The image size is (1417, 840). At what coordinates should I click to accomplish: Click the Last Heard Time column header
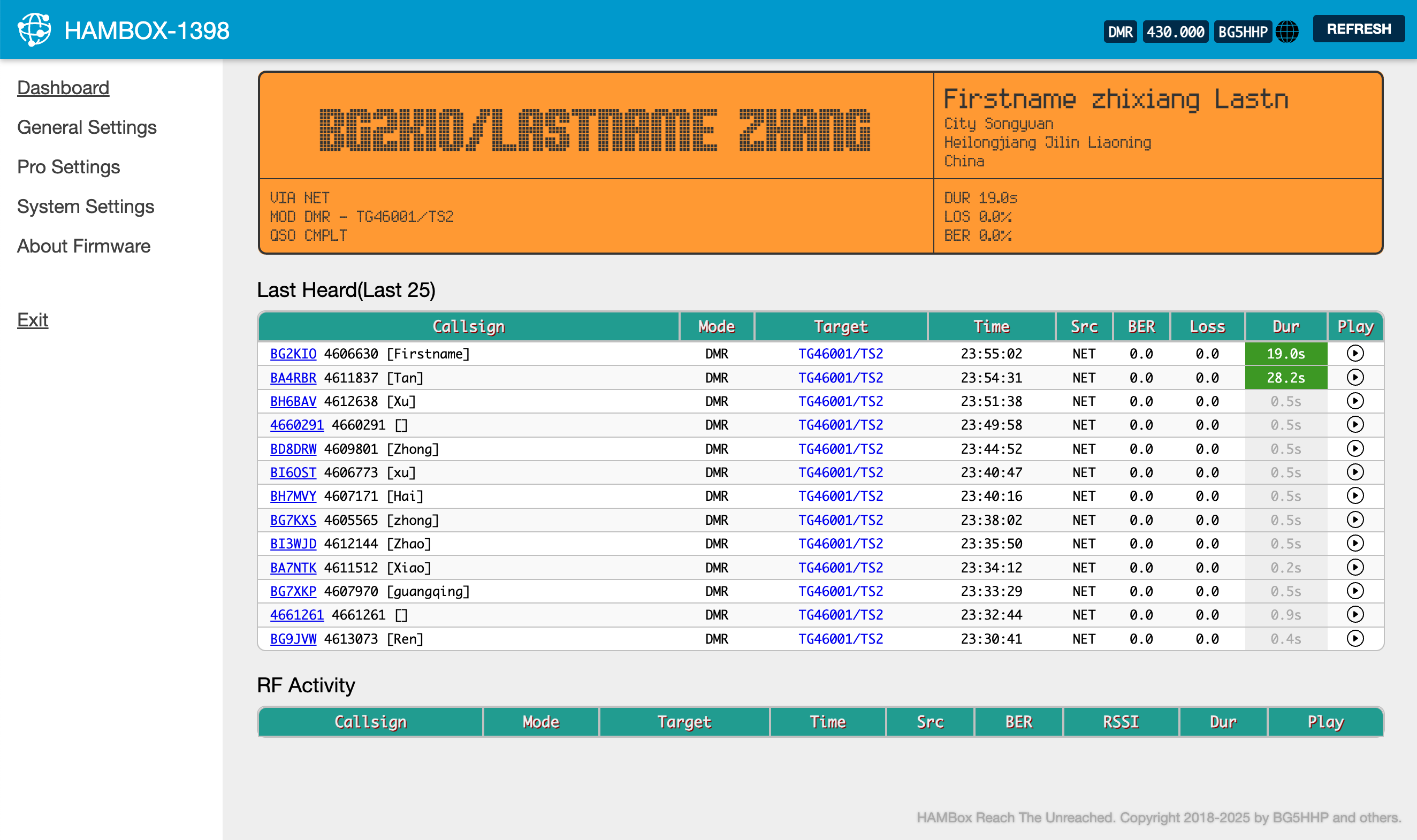[x=991, y=326]
